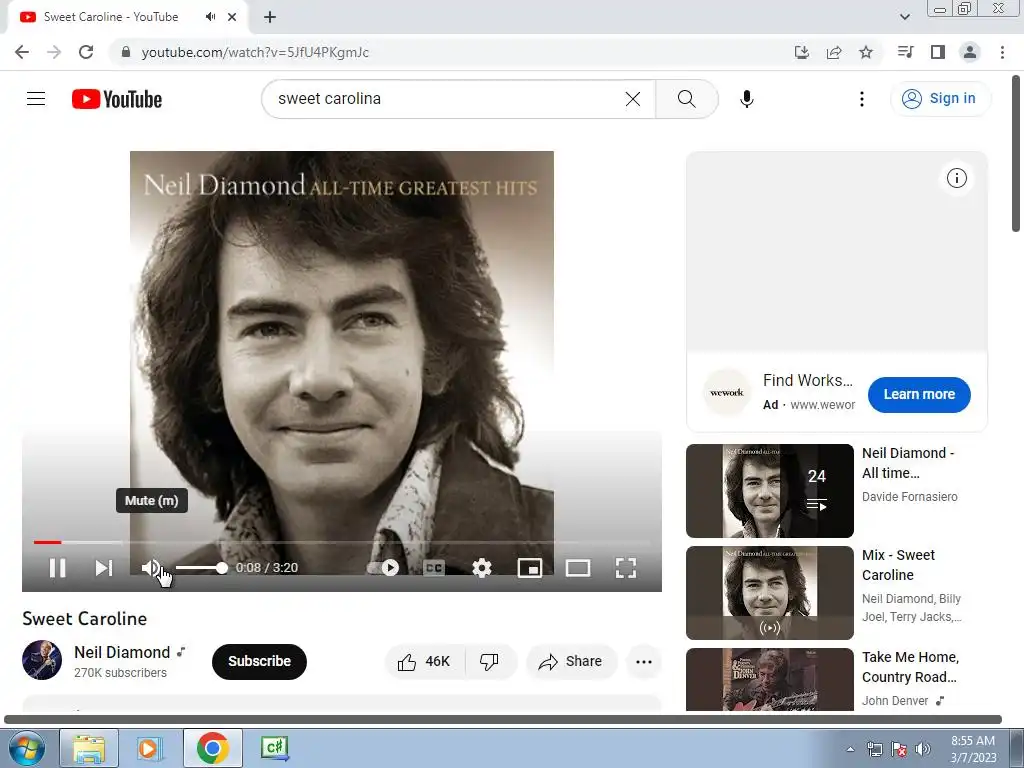
Task: Open the Windows Start menu
Action: point(26,748)
